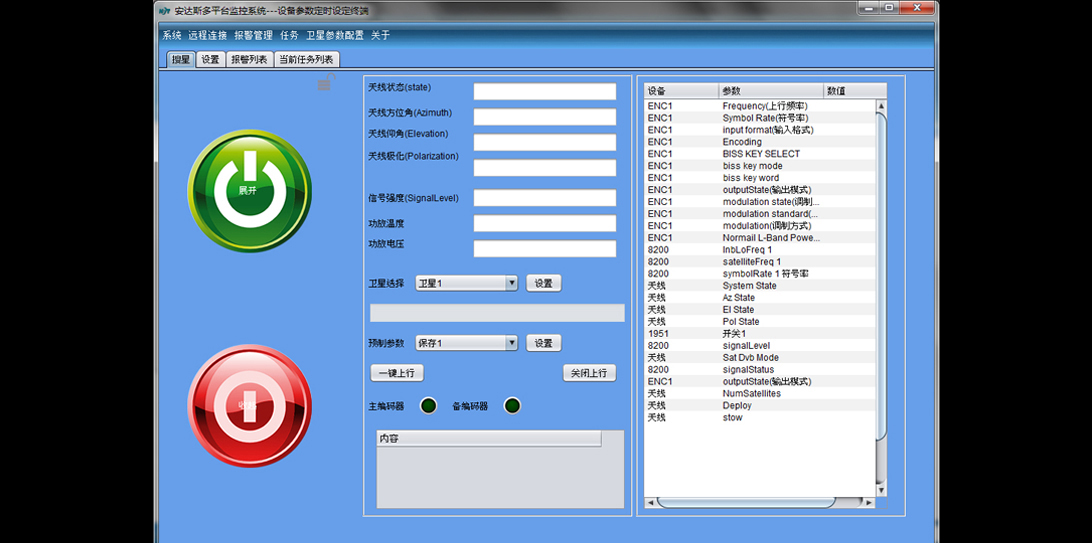Click the 一键上行 button
The height and width of the screenshot is (543, 1092).
pos(397,373)
